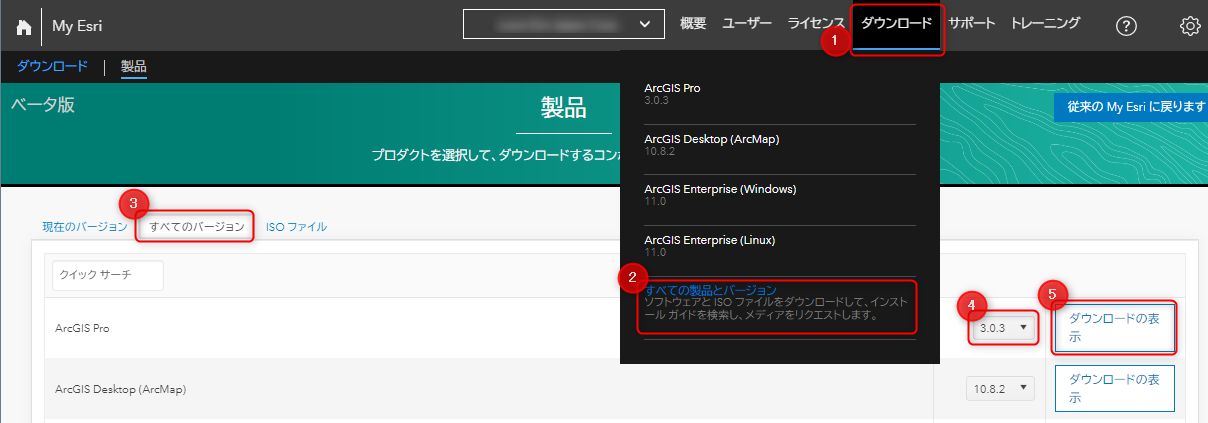The height and width of the screenshot is (423, 1208).
Task: Open the サポート menu item
Action: click(971, 23)
